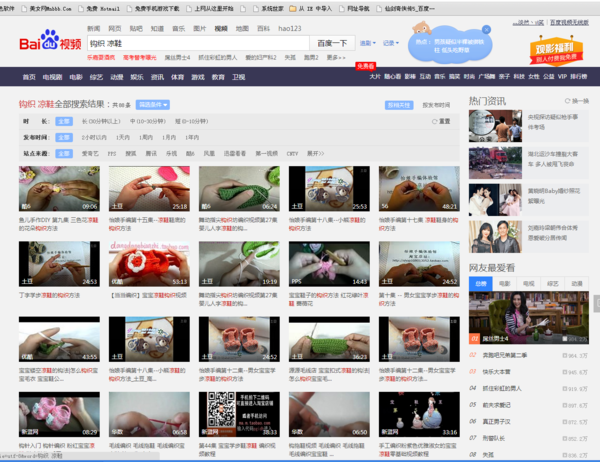Screen dimensions: 600x462
Task: Select 全部 in the 时长 filter row
Action: pos(64,121)
